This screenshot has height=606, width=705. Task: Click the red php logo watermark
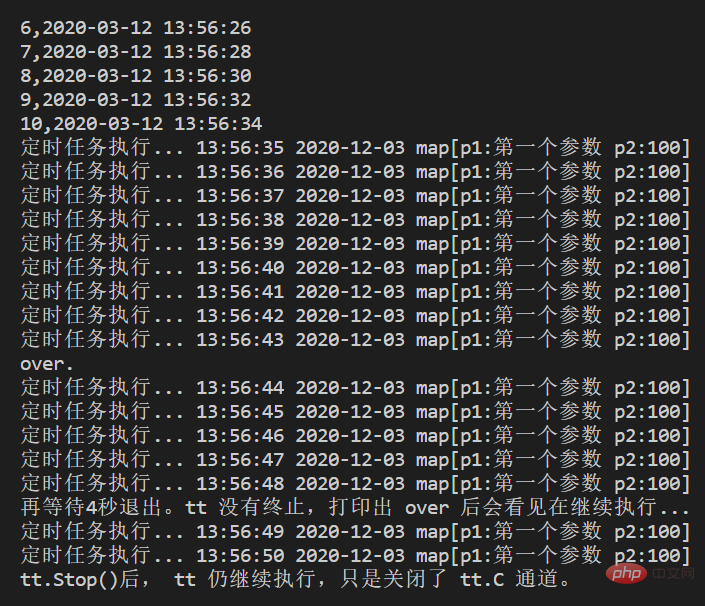point(626,573)
